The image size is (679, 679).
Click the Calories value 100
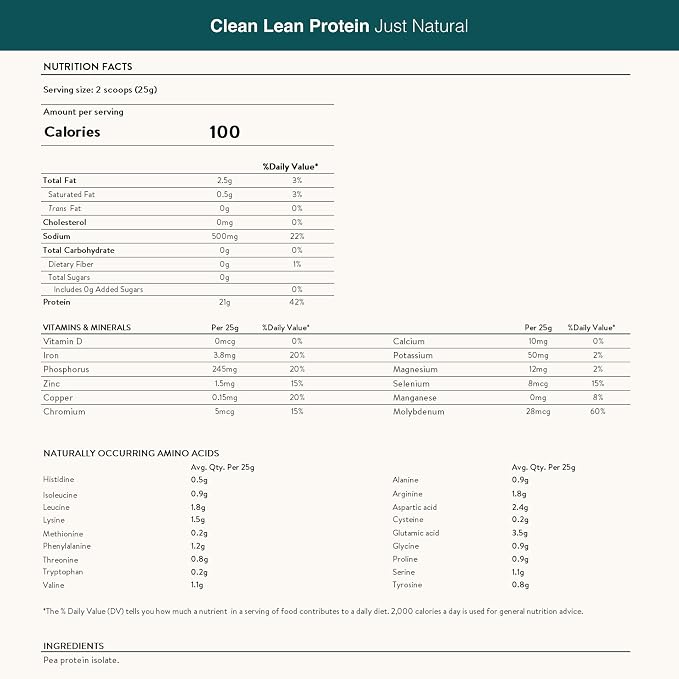tap(224, 132)
